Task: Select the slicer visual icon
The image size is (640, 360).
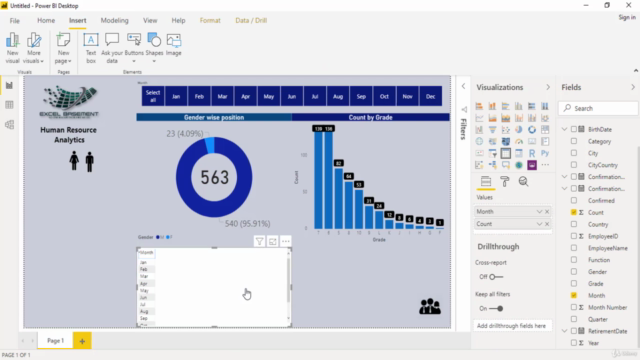Action: click(492, 153)
